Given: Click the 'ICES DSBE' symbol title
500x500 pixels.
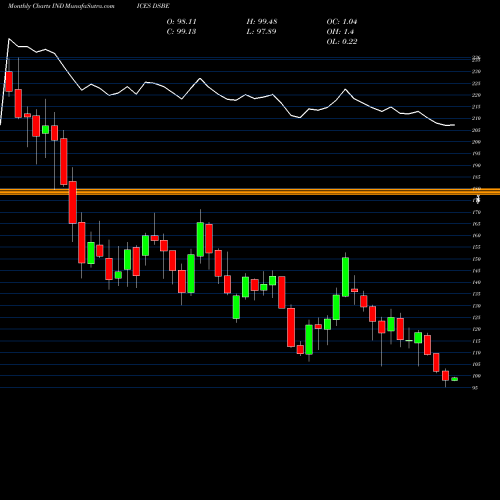Looking at the screenshot, I should click(153, 6).
